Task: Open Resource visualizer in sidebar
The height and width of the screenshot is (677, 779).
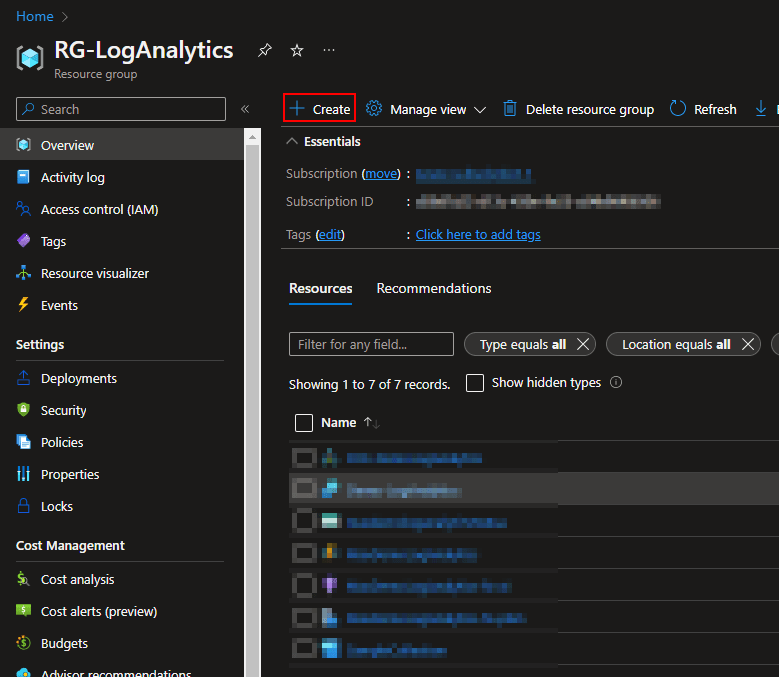Action: coord(94,273)
